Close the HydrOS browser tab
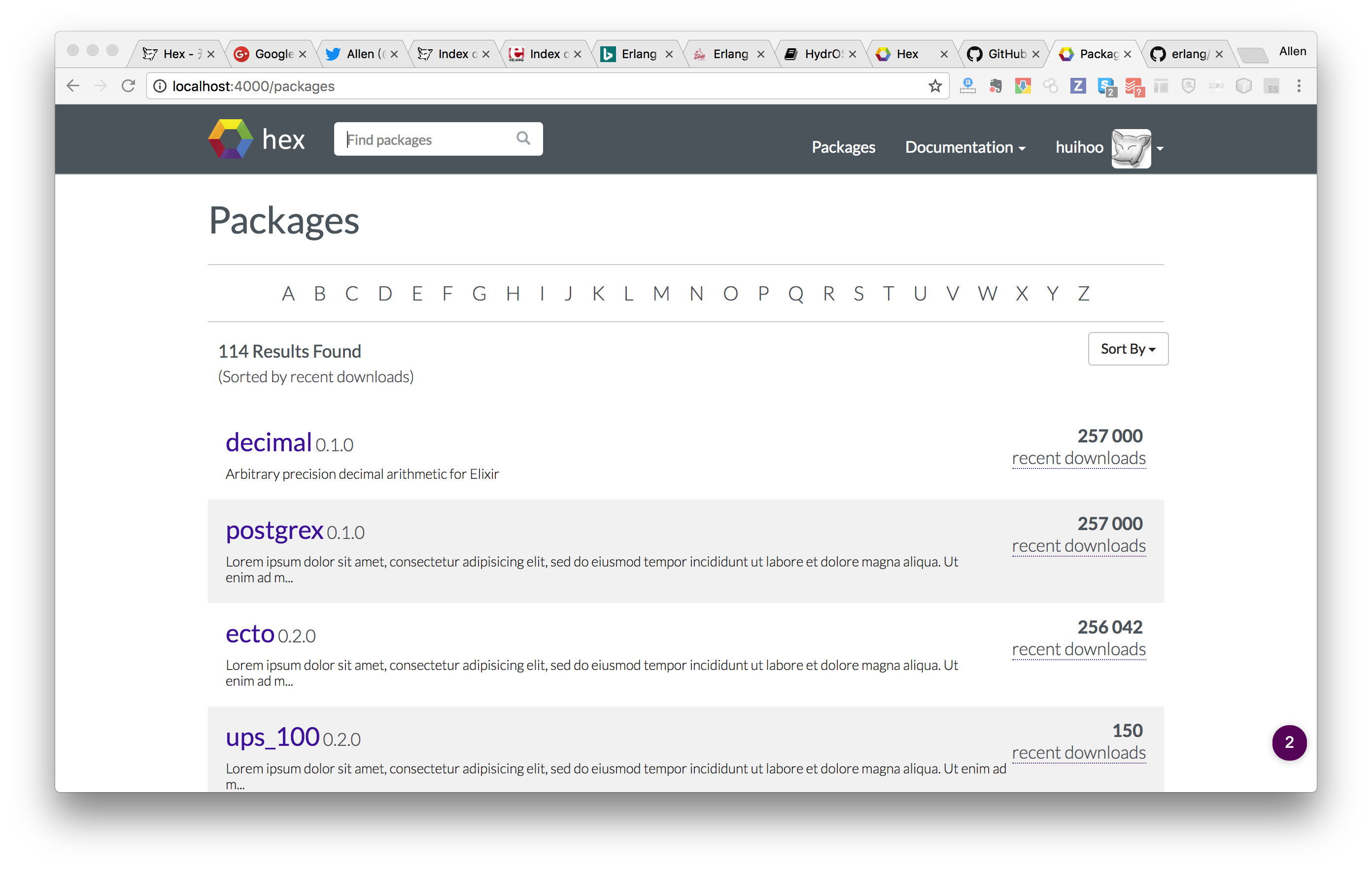Screen dimensions: 1372x871 853,54
